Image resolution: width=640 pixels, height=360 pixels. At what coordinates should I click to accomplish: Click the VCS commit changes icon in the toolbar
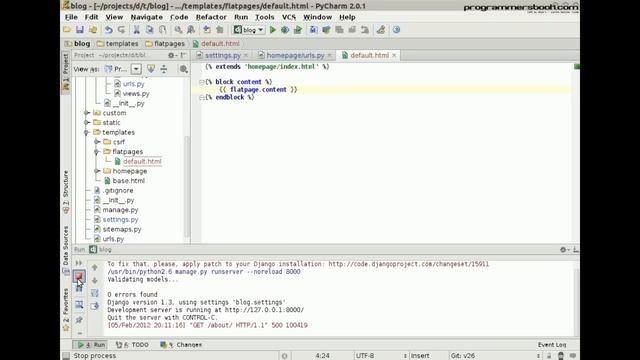(326, 30)
